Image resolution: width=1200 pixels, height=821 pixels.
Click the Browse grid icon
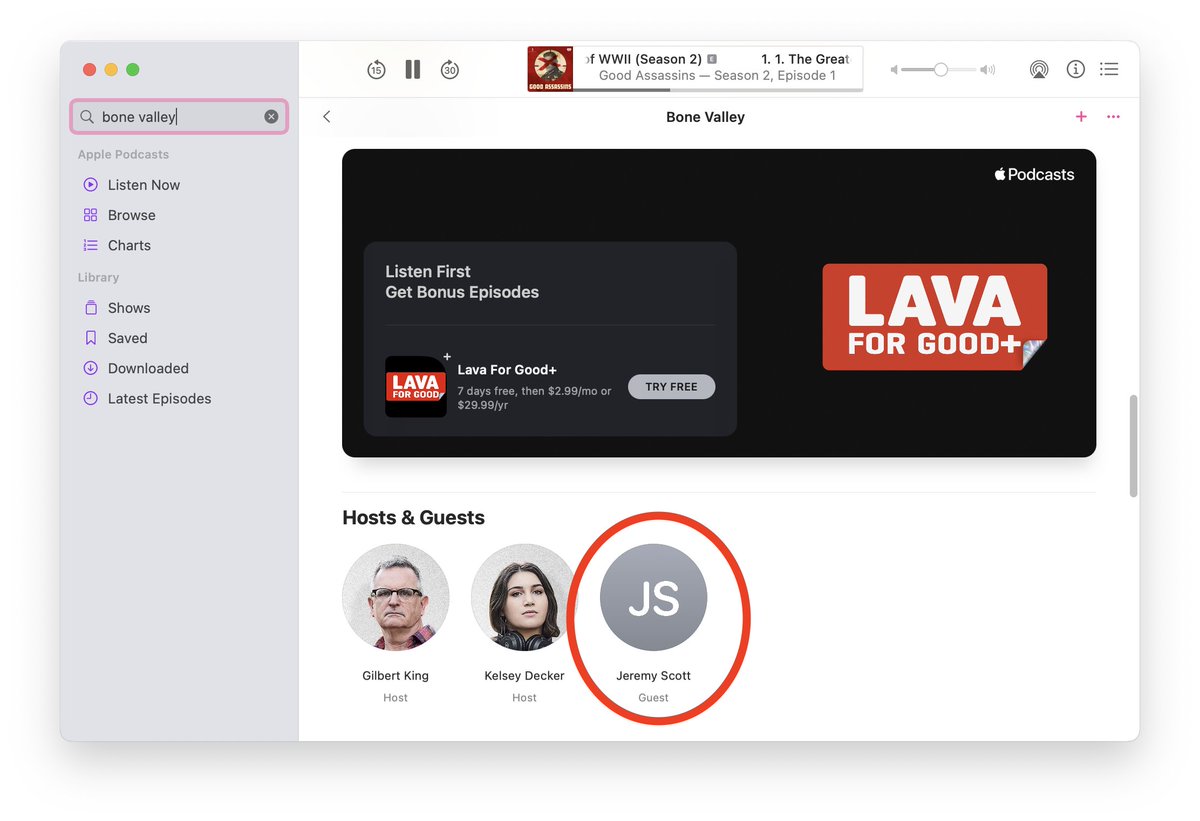(x=90, y=215)
